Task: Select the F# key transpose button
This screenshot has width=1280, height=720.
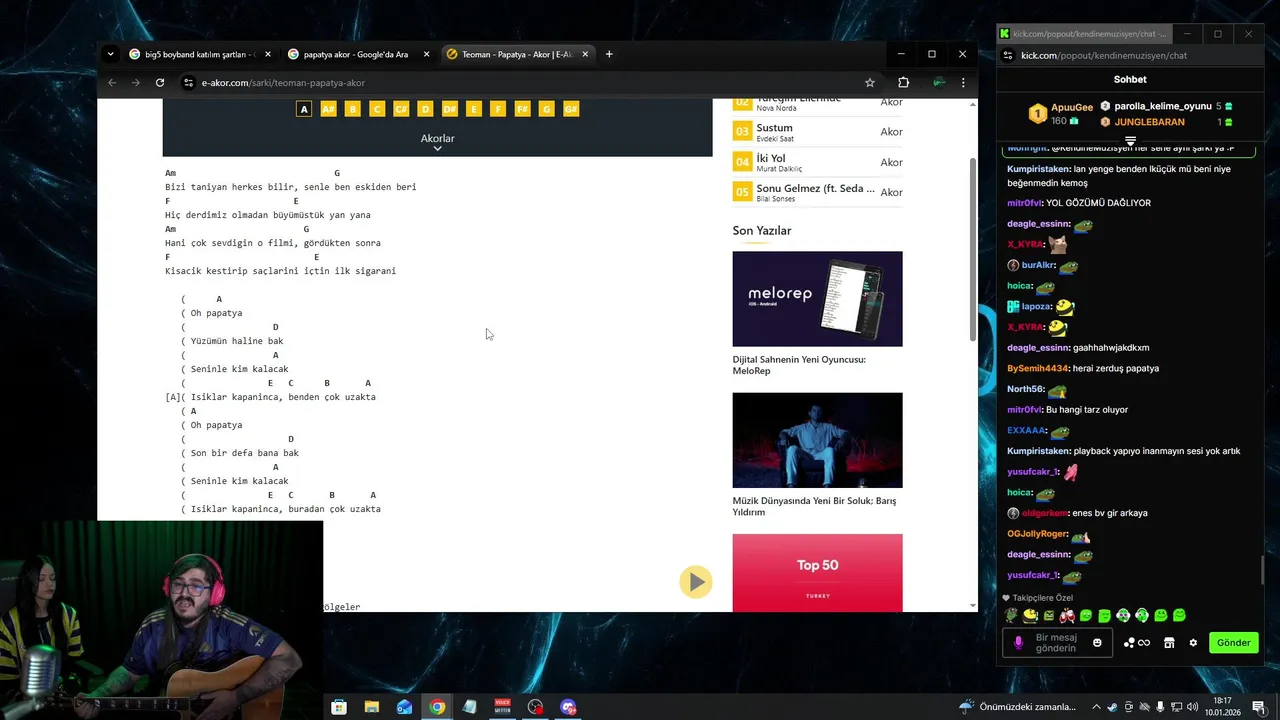Action: [x=522, y=109]
